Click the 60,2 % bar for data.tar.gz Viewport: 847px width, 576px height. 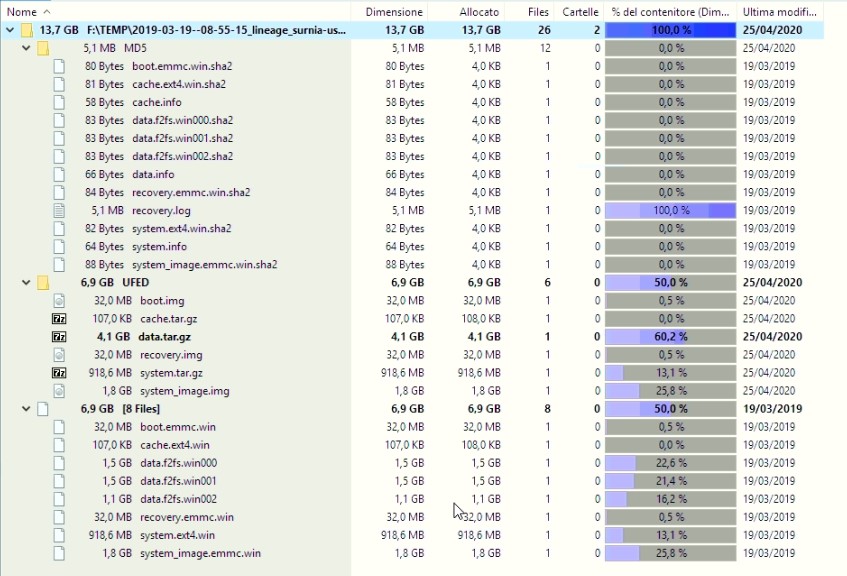(670, 337)
